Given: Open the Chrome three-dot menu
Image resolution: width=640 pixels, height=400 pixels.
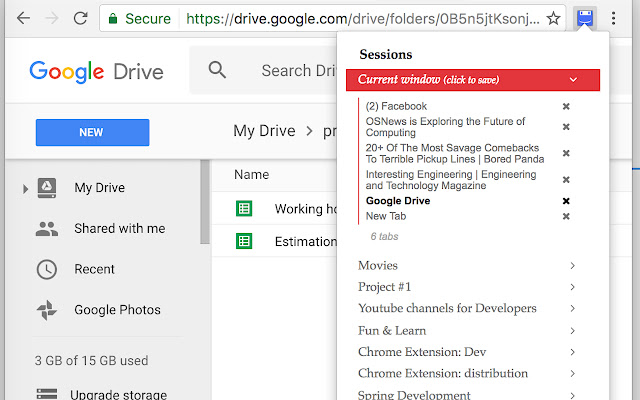Looking at the screenshot, I should (x=614, y=18).
